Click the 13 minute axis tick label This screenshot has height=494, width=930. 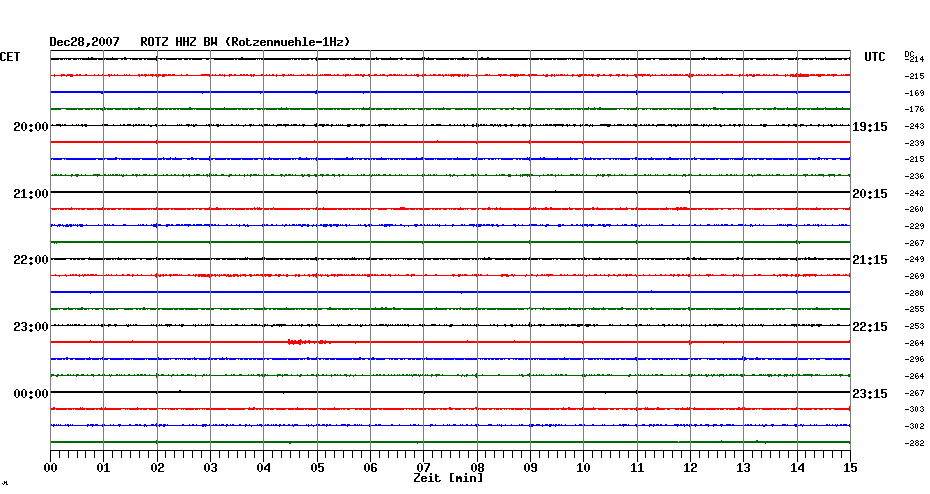pyautogui.click(x=743, y=468)
